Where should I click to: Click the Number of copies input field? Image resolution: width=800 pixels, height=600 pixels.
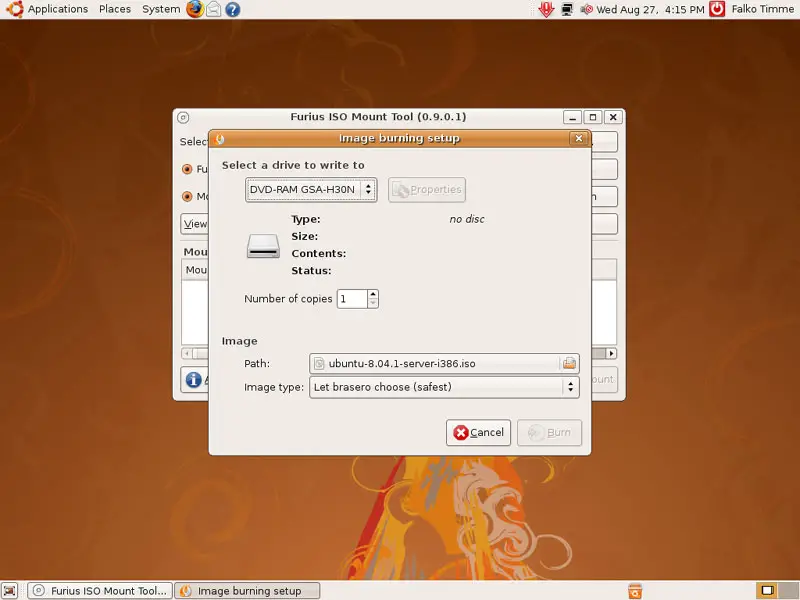click(x=352, y=299)
